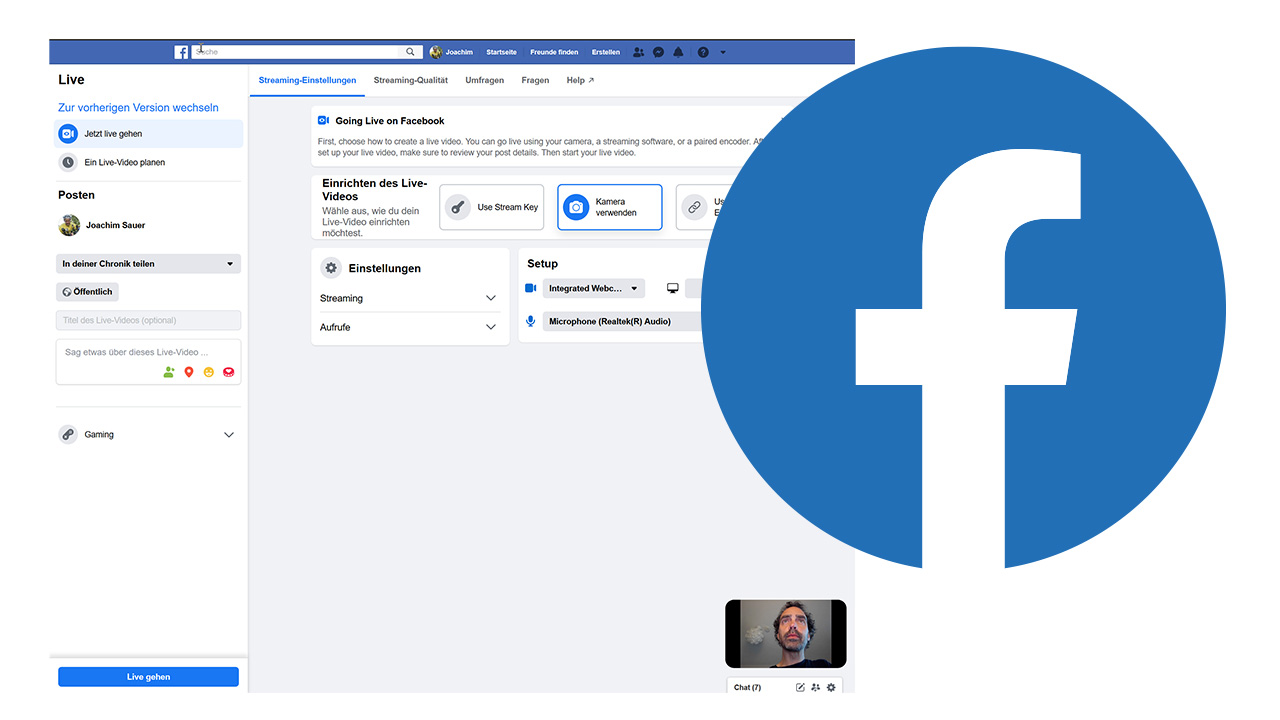Open the Microphone (Realtek(R) Audio) dropdown

coord(623,321)
